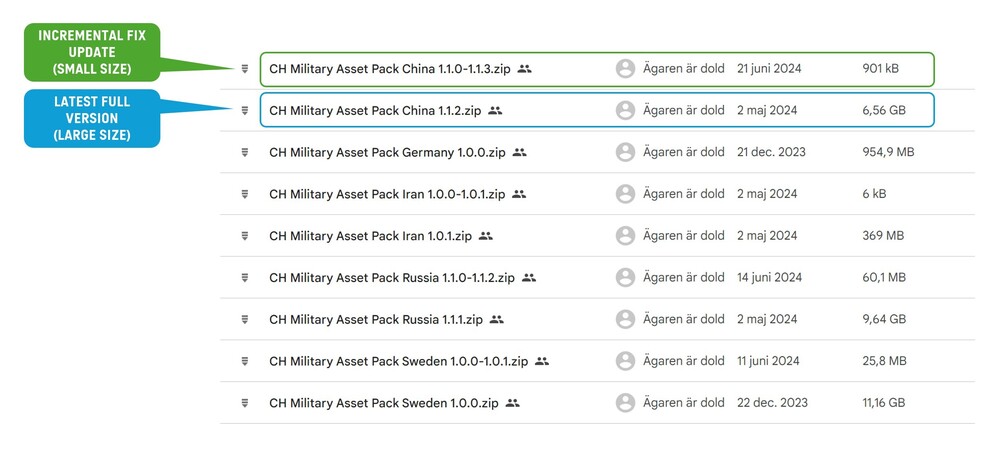Click zip icon beside Sweden 1.0.0 file
1000x449 pixels.
point(244,403)
